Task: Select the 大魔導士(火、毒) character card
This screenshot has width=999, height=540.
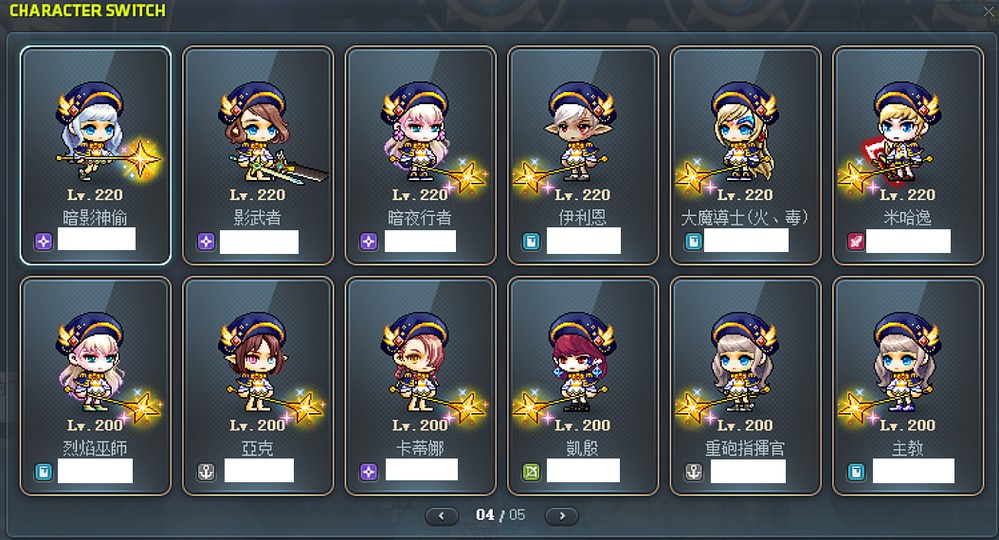Action: click(x=745, y=155)
